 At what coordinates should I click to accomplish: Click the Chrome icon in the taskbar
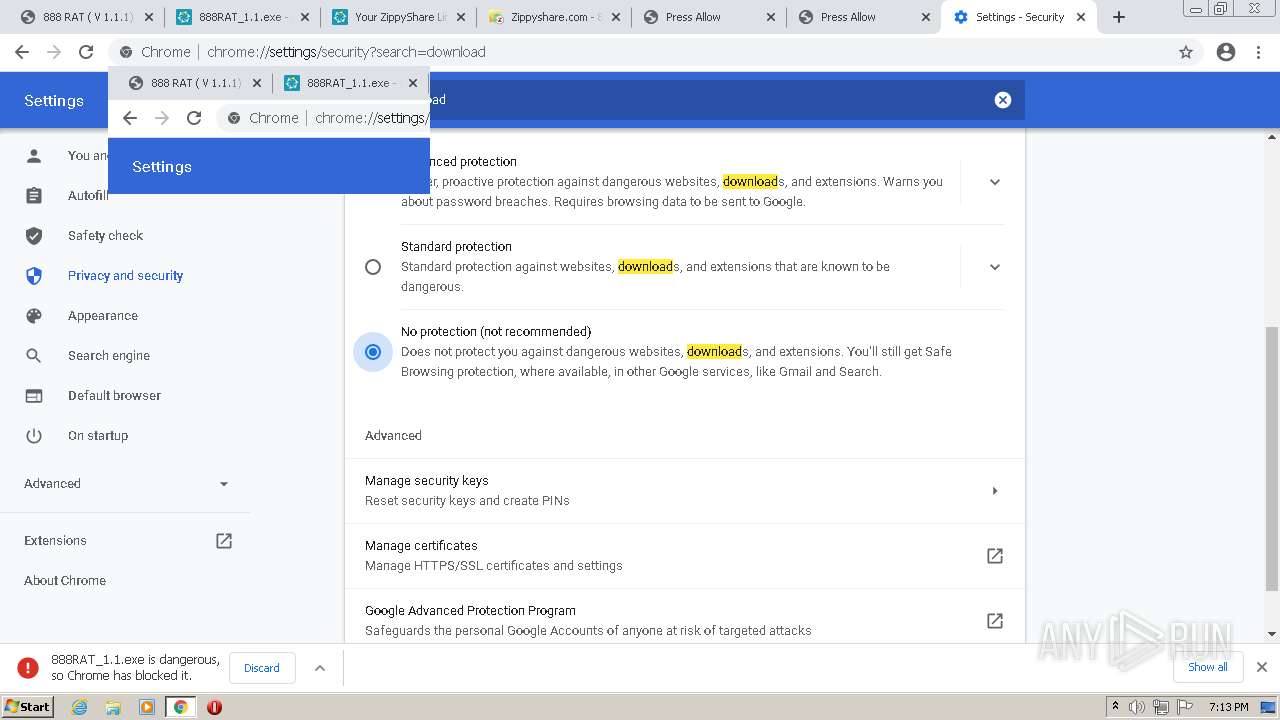(x=181, y=707)
